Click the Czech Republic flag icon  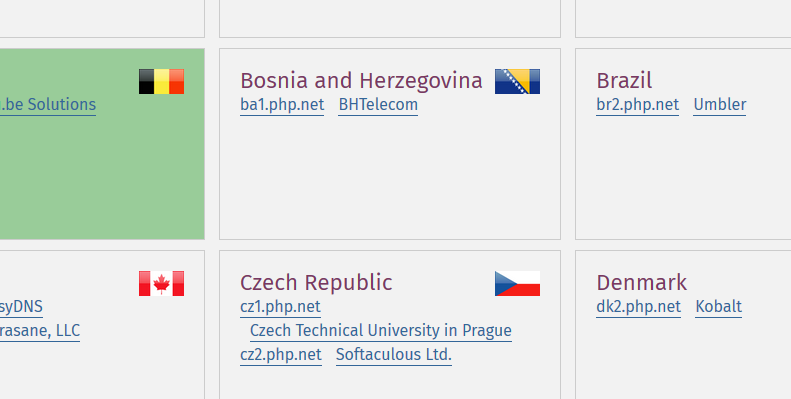(517, 283)
